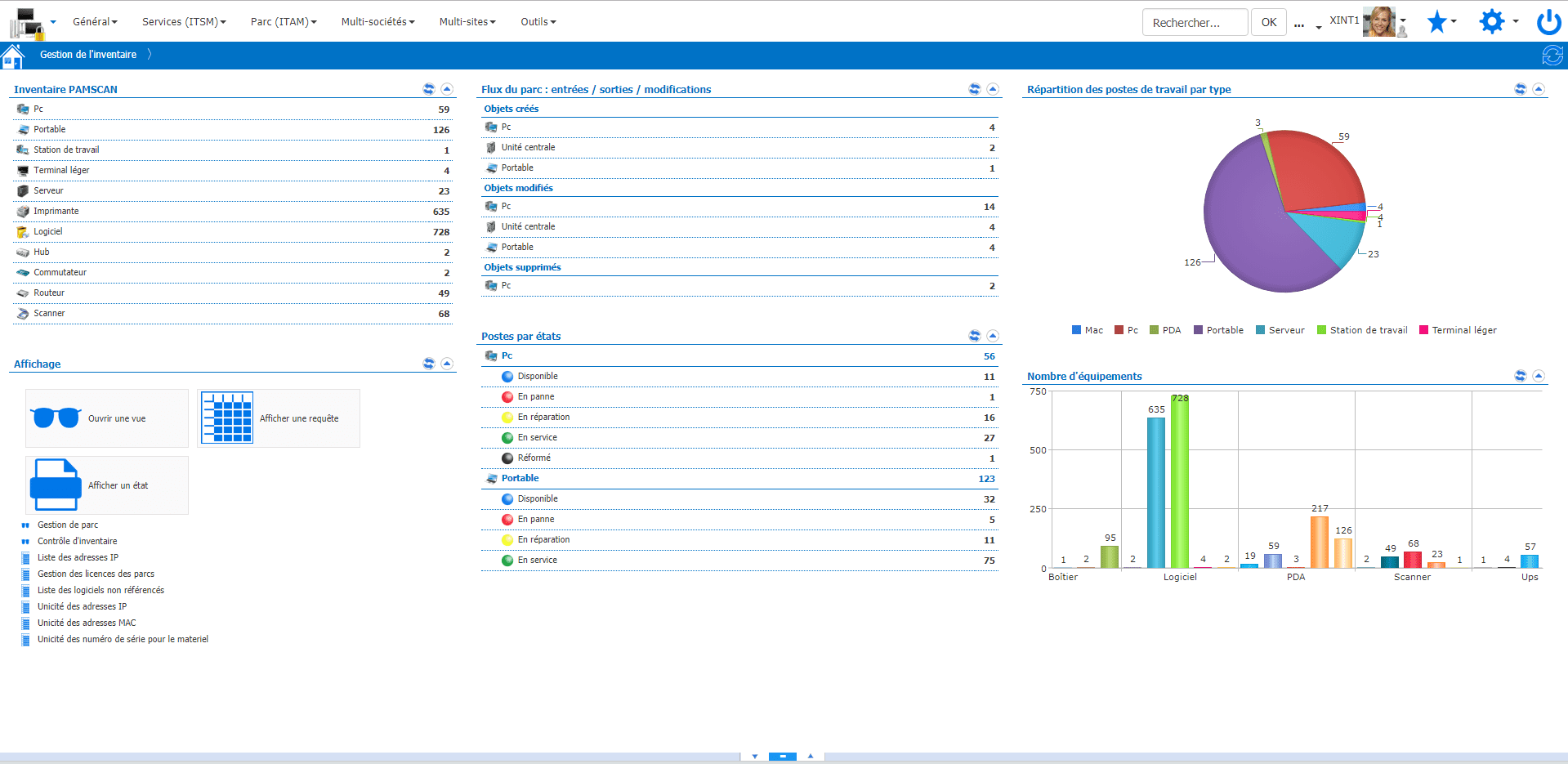The height and width of the screenshot is (764, 1568).
Task: Refresh the Nombre d'équipements panel
Action: [x=1521, y=376]
